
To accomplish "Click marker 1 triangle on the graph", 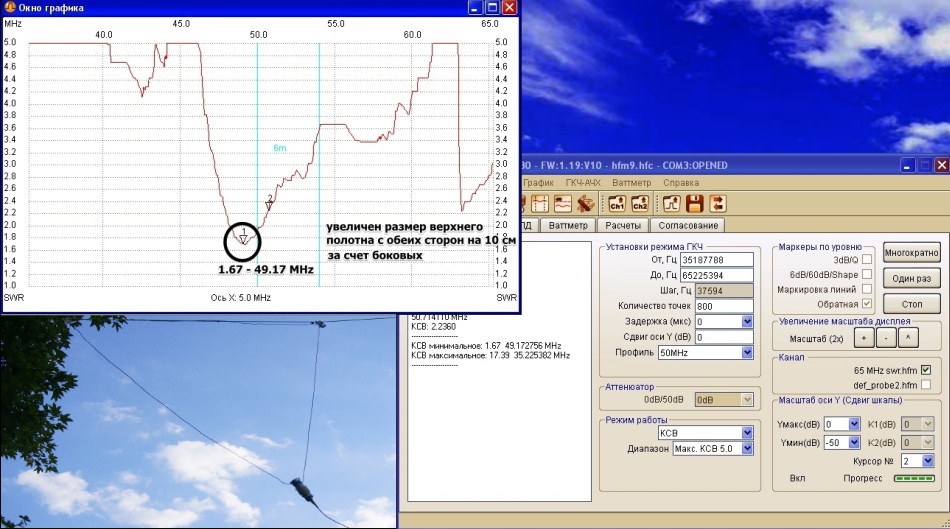I will click(243, 239).
